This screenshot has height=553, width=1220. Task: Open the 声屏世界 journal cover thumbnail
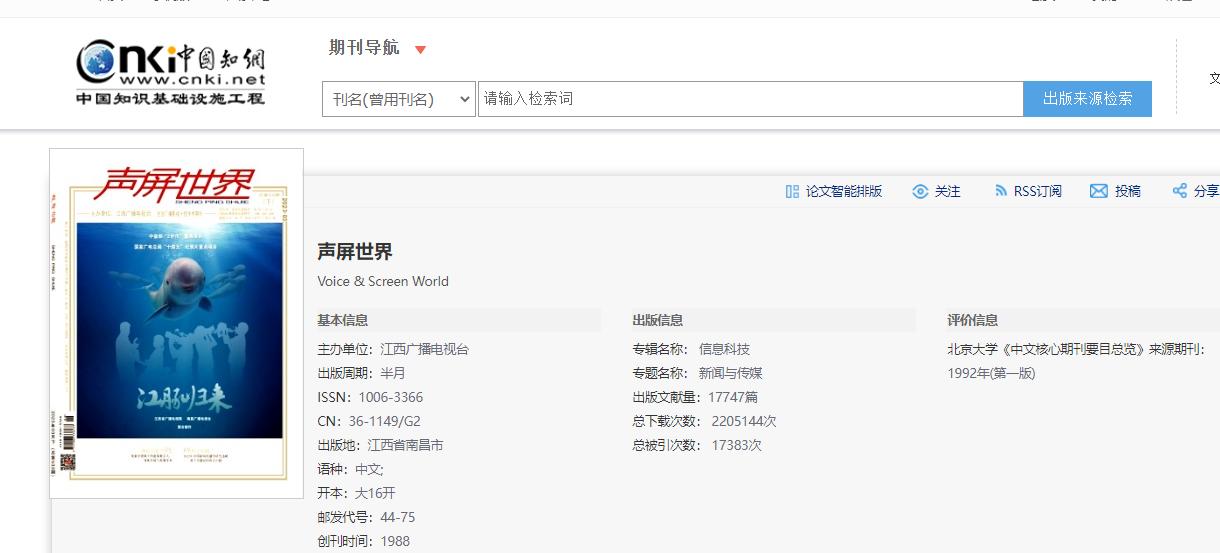pos(176,323)
